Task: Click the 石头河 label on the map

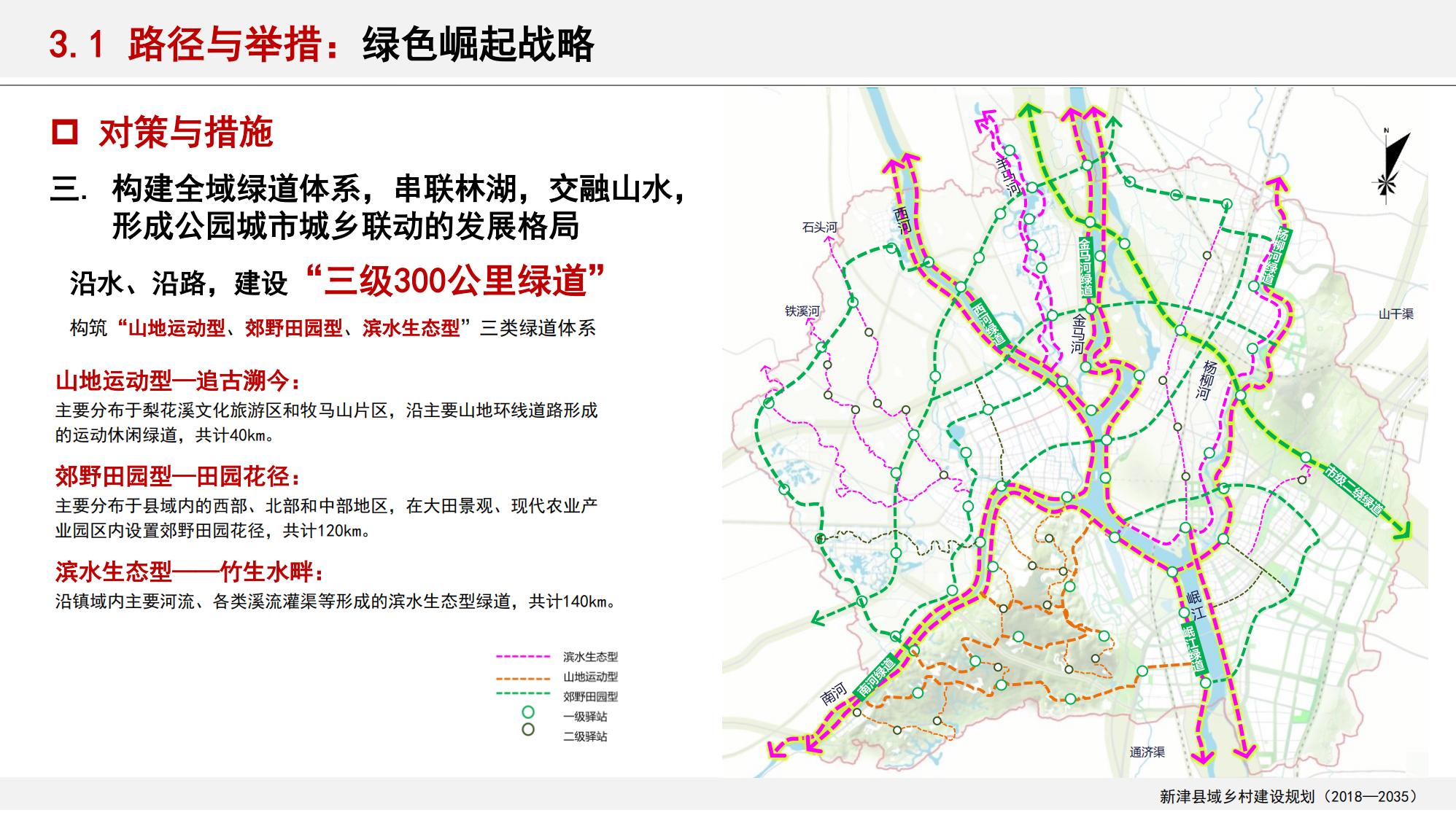Action: 820,227
